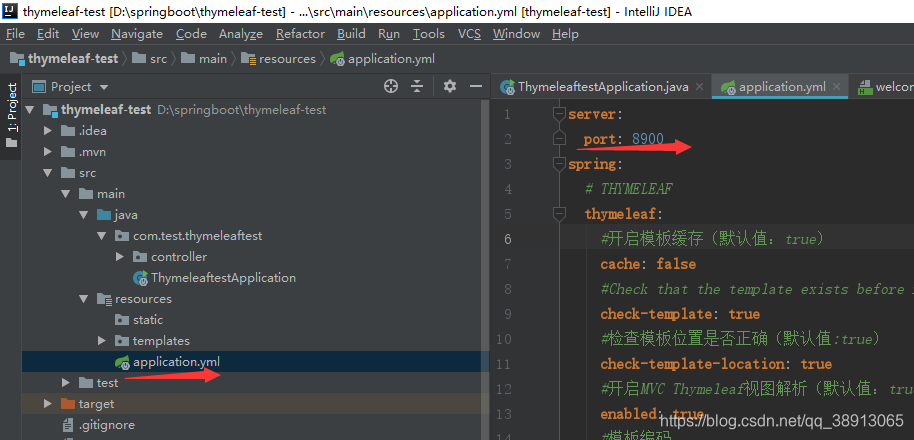Click the port value 8900
The image size is (914, 440).
(648, 139)
